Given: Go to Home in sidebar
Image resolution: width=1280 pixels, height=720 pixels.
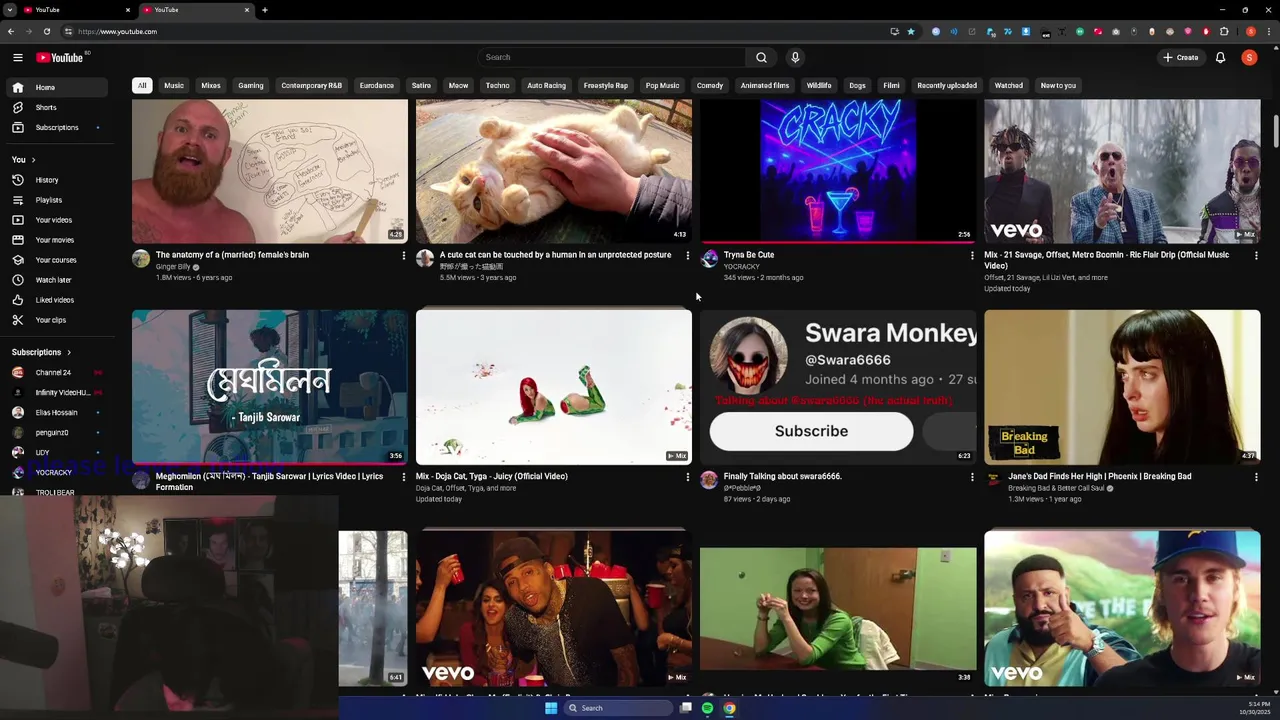Looking at the screenshot, I should (57, 87).
